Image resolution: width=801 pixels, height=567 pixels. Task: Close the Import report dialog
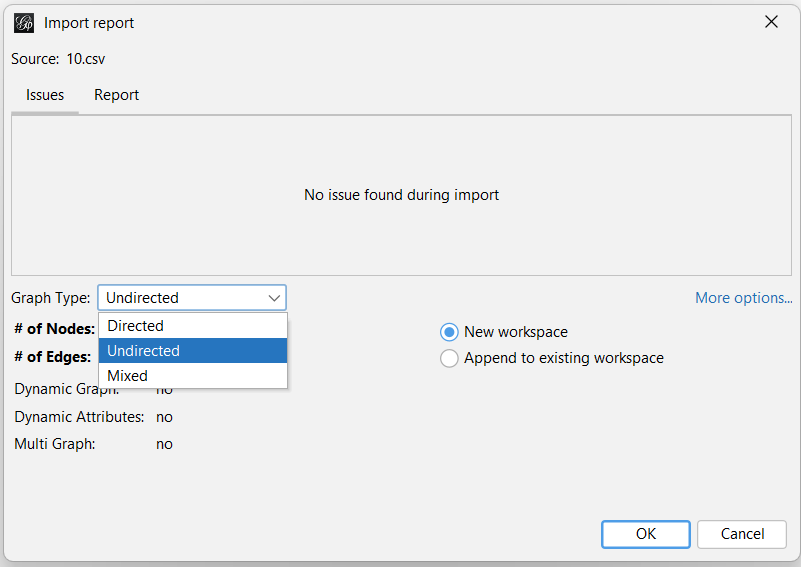pyautogui.click(x=771, y=21)
